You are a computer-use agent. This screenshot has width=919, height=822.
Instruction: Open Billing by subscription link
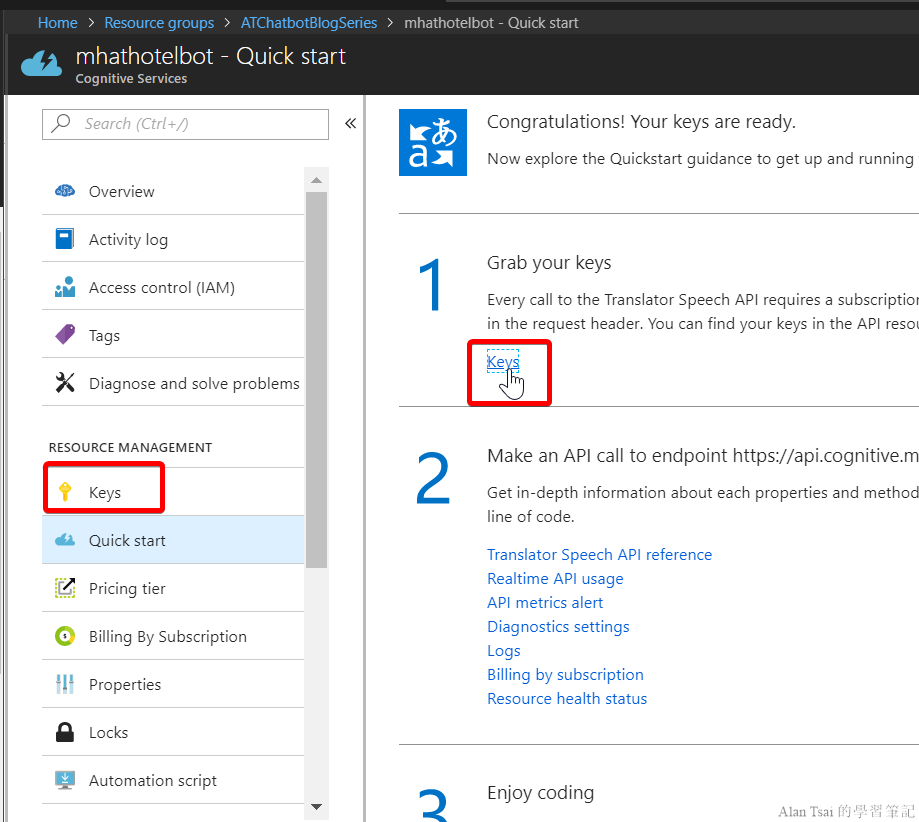[x=565, y=675]
